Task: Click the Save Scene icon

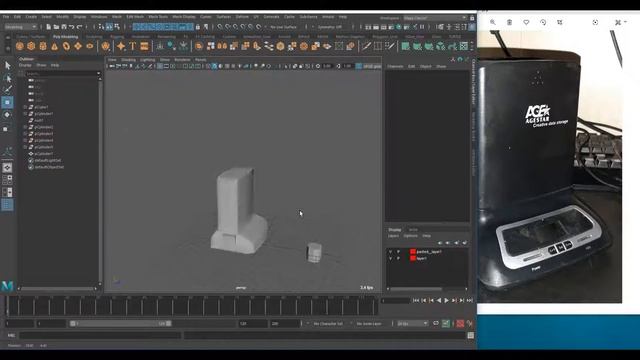Action: 64,27
